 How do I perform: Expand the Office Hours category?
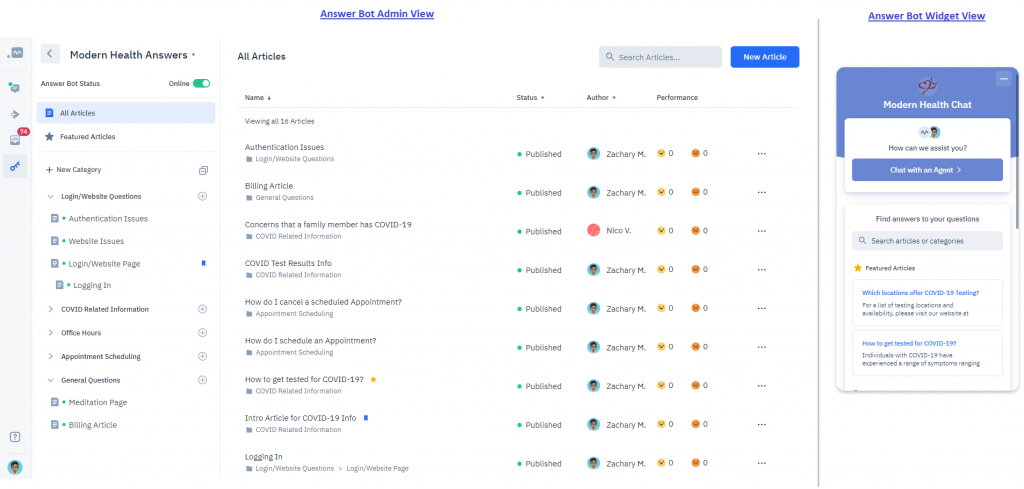point(50,333)
